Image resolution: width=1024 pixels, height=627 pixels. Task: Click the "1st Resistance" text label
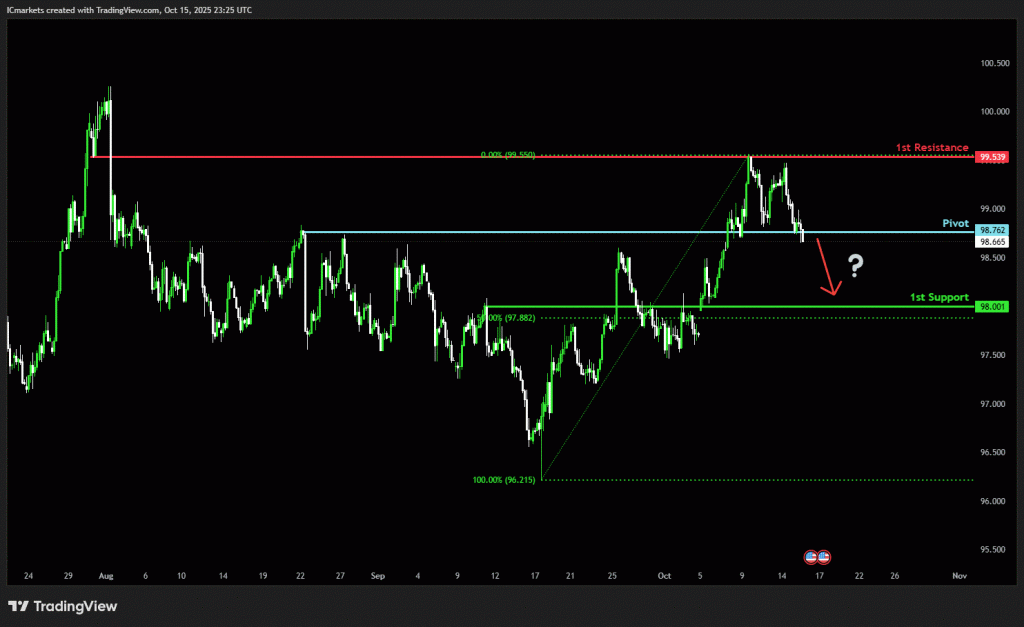[x=931, y=148]
